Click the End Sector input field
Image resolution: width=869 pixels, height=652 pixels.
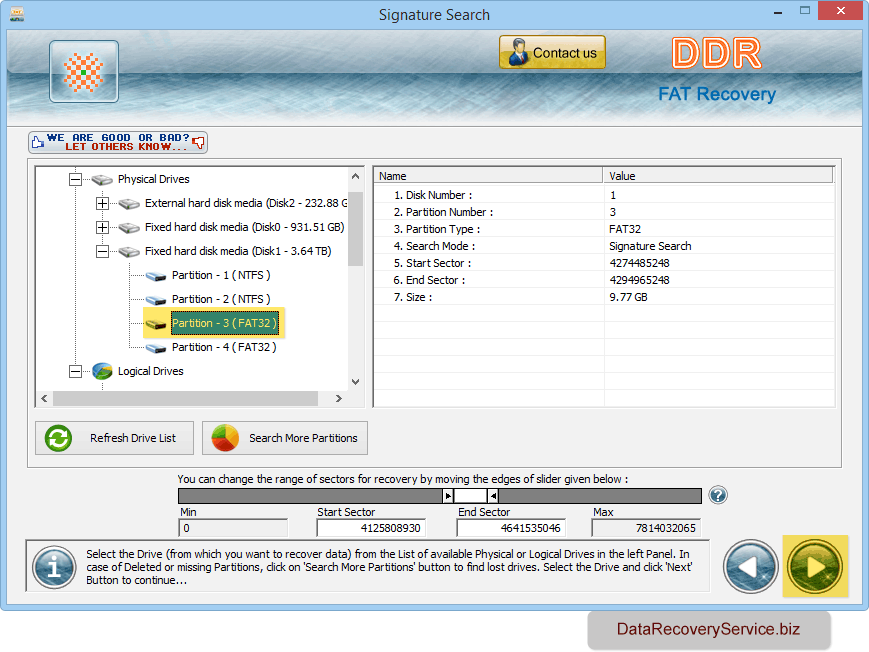511,528
